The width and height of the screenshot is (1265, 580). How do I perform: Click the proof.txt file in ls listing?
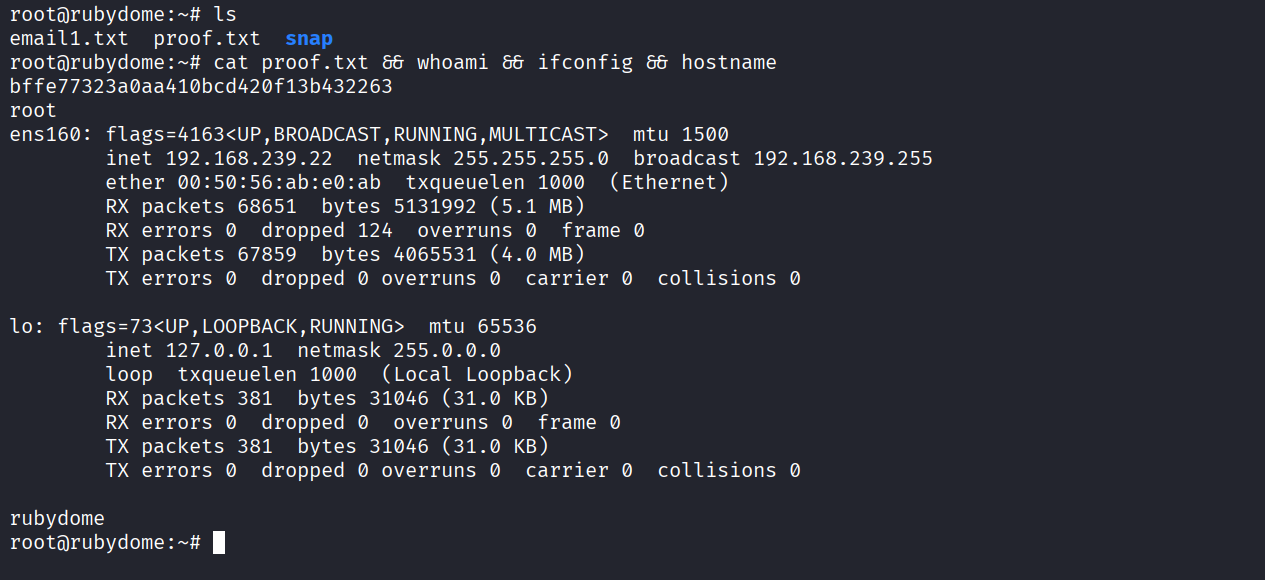click(x=206, y=39)
